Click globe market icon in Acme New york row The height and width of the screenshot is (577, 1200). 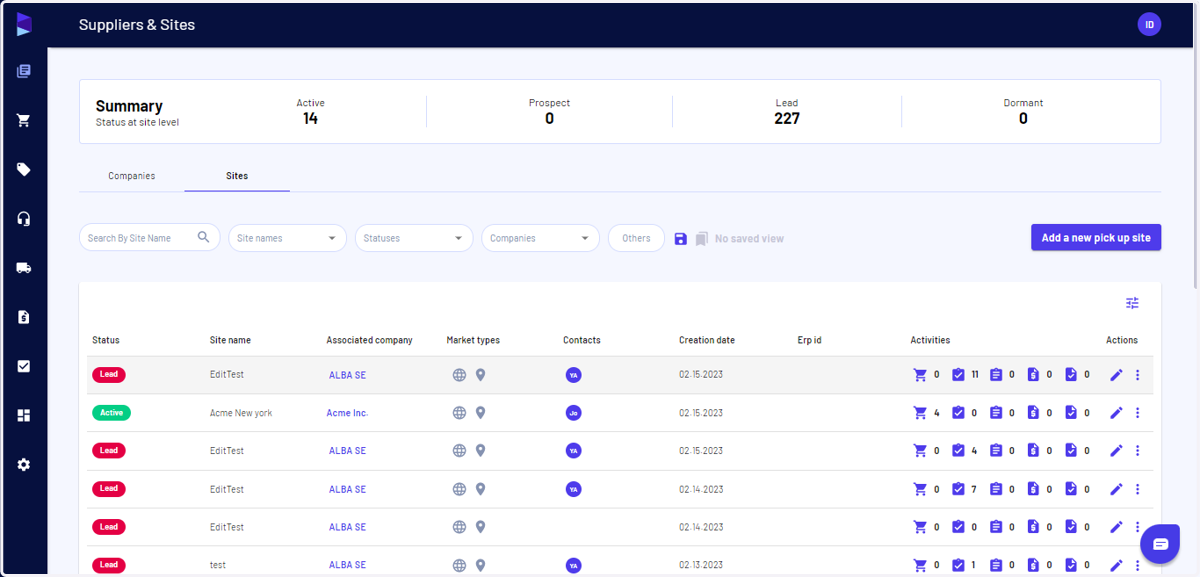coord(459,413)
